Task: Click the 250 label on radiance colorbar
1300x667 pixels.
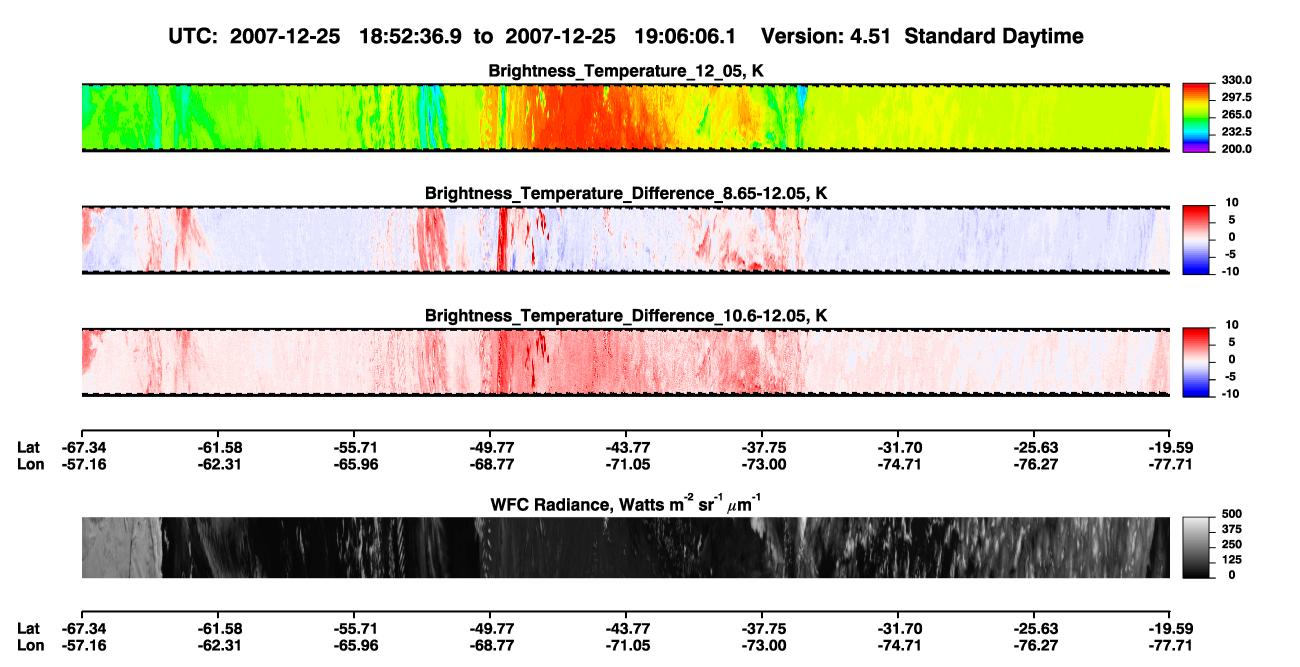Action: click(x=1232, y=545)
